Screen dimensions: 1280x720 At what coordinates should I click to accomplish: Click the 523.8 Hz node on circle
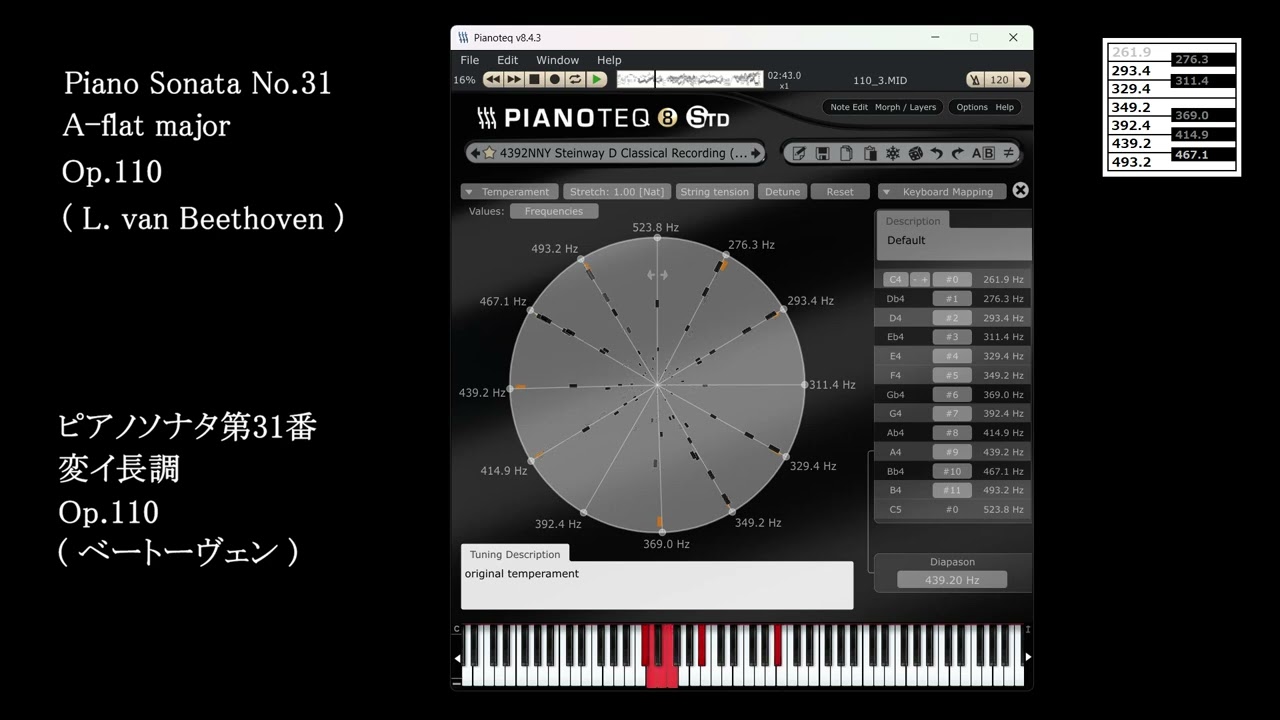click(657, 238)
